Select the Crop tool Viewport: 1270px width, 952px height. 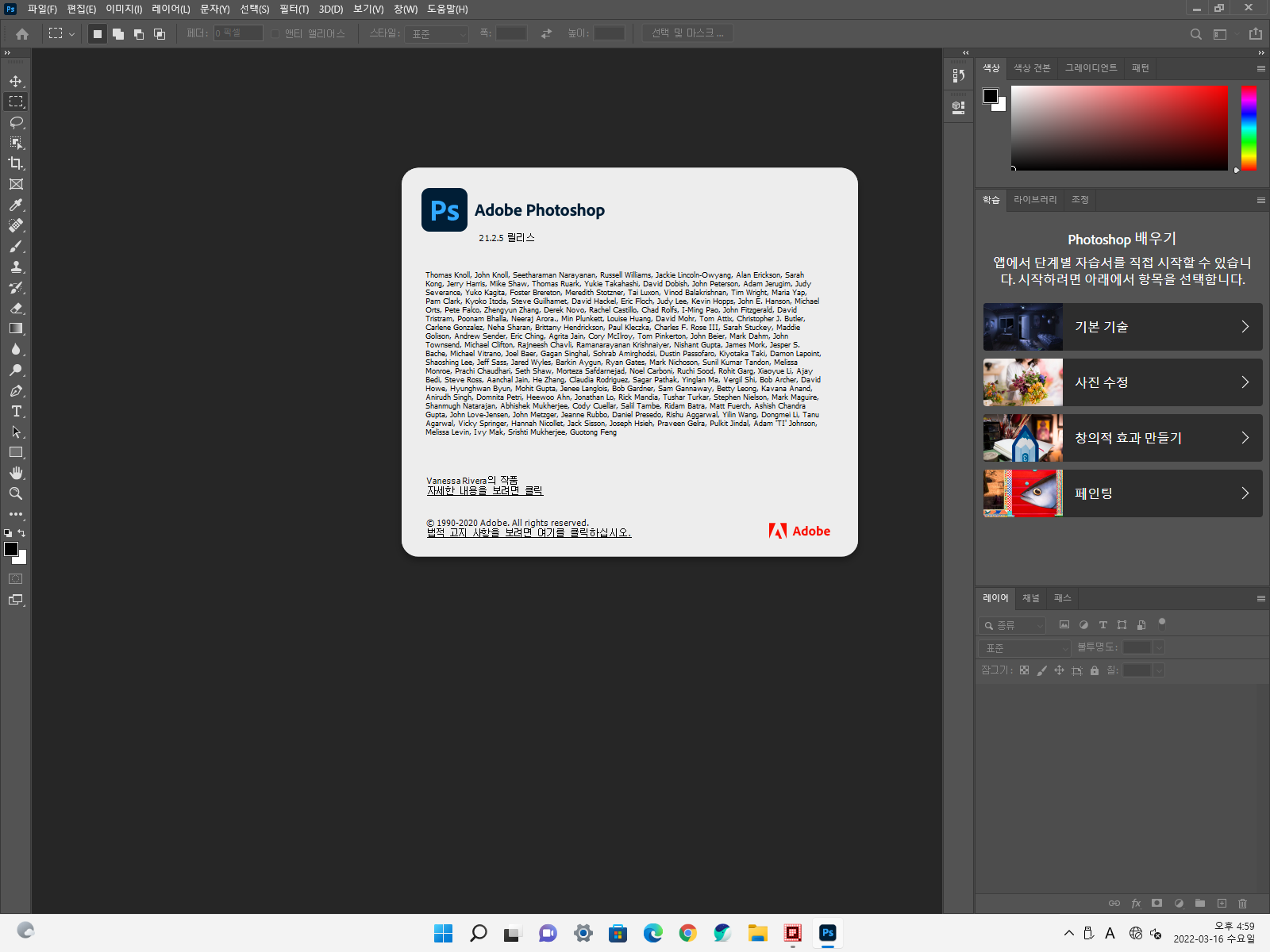(16, 163)
